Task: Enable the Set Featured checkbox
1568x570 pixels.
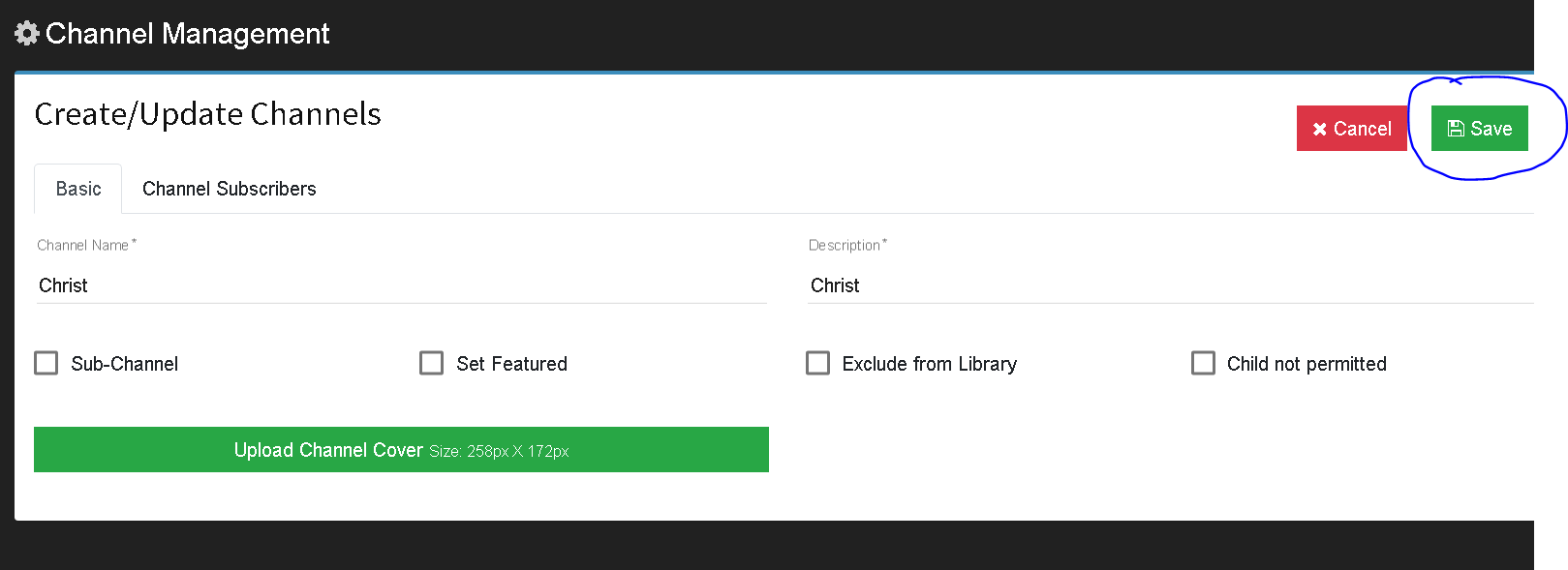Action: point(432,363)
